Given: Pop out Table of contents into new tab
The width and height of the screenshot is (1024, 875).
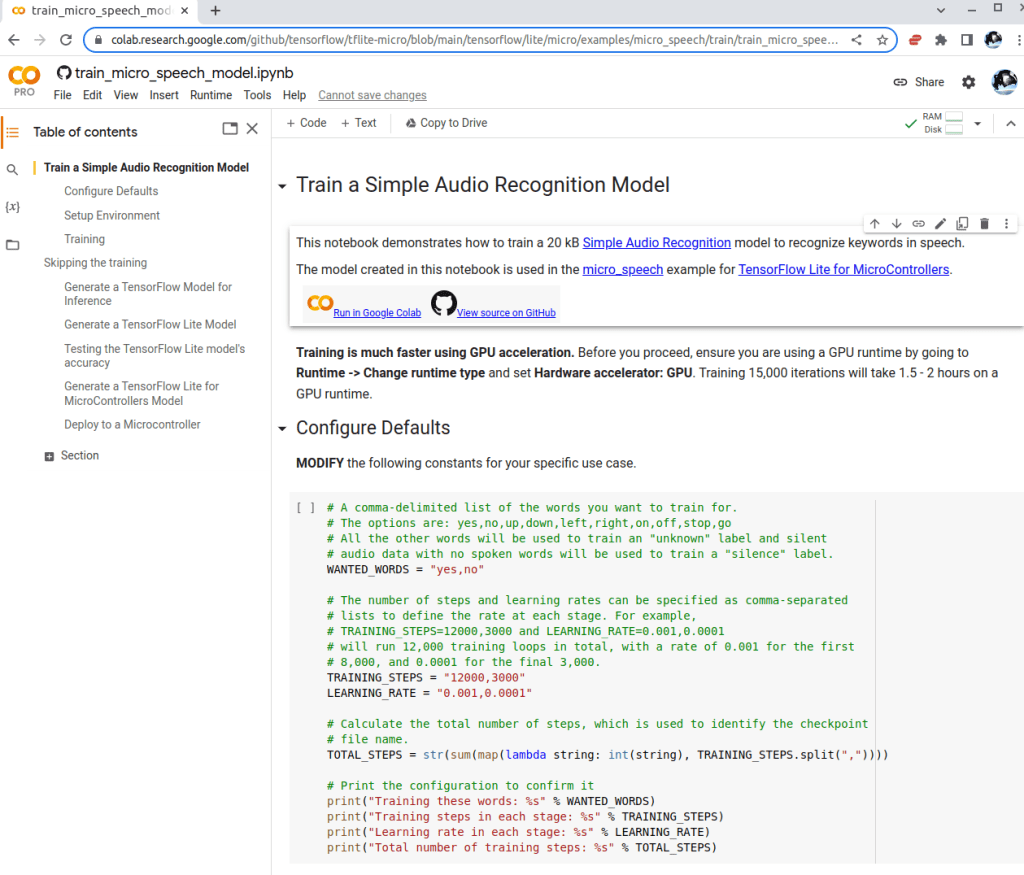Looking at the screenshot, I should coord(230,129).
